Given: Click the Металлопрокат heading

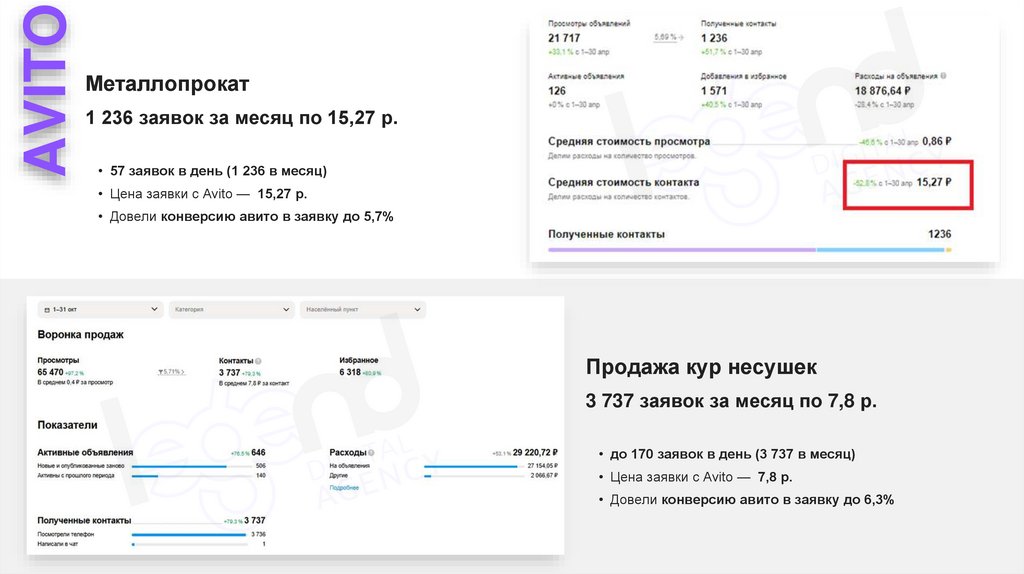Looking at the screenshot, I should click(167, 84).
